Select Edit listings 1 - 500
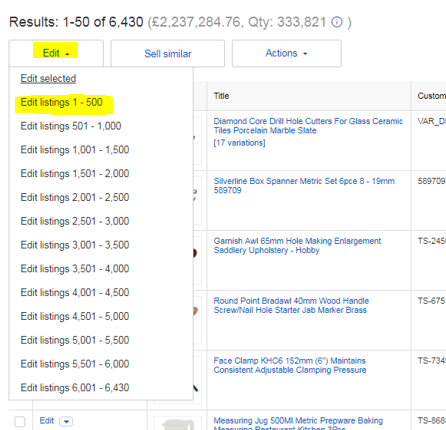This screenshot has height=430, width=446. 62,102
